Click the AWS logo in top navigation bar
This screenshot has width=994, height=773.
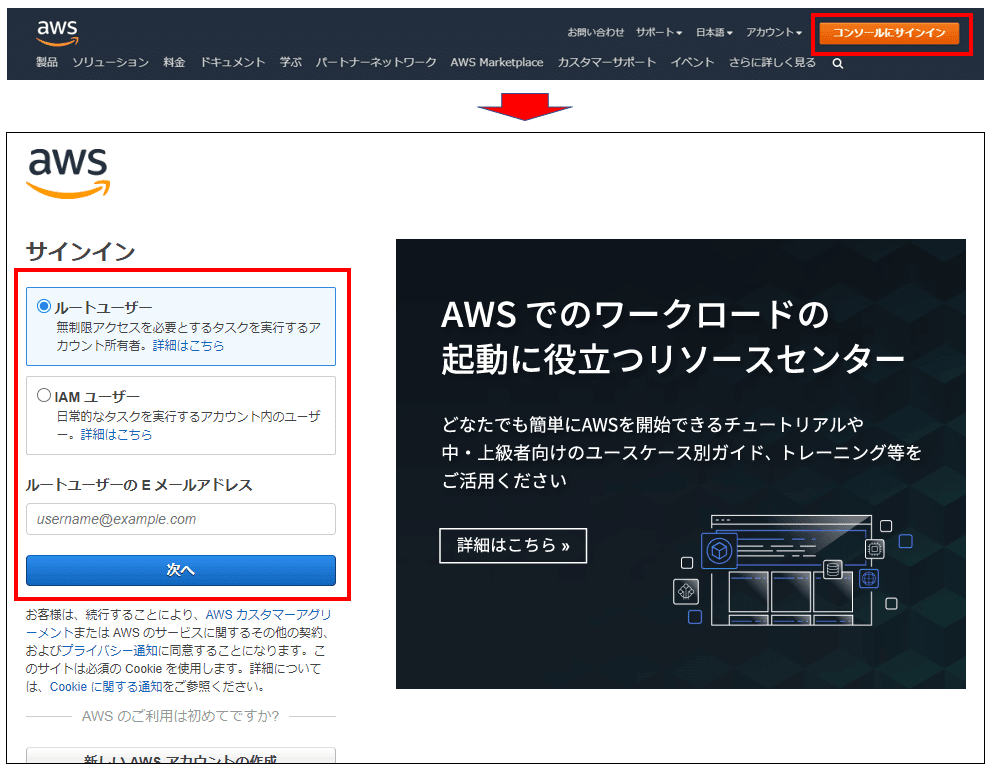[57, 32]
